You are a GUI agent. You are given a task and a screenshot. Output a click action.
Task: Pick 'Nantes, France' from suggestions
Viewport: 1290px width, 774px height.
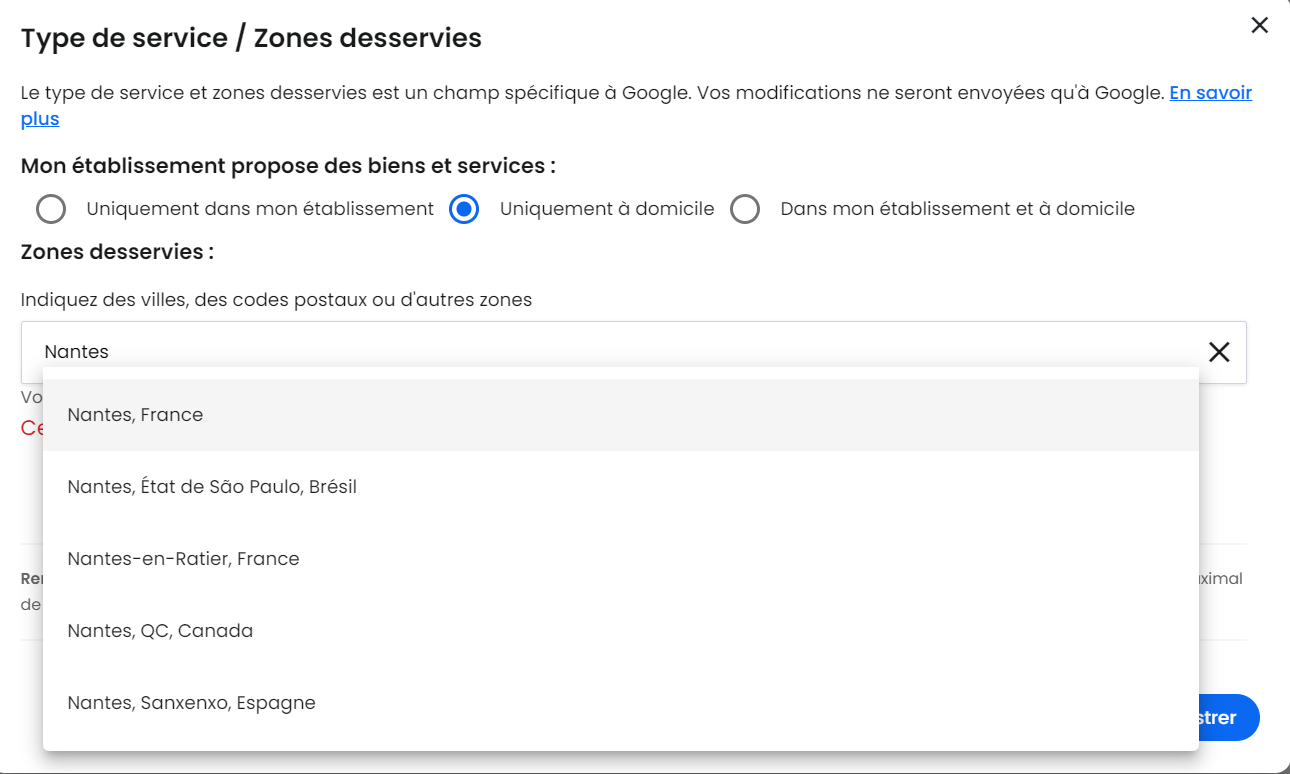click(x=135, y=415)
